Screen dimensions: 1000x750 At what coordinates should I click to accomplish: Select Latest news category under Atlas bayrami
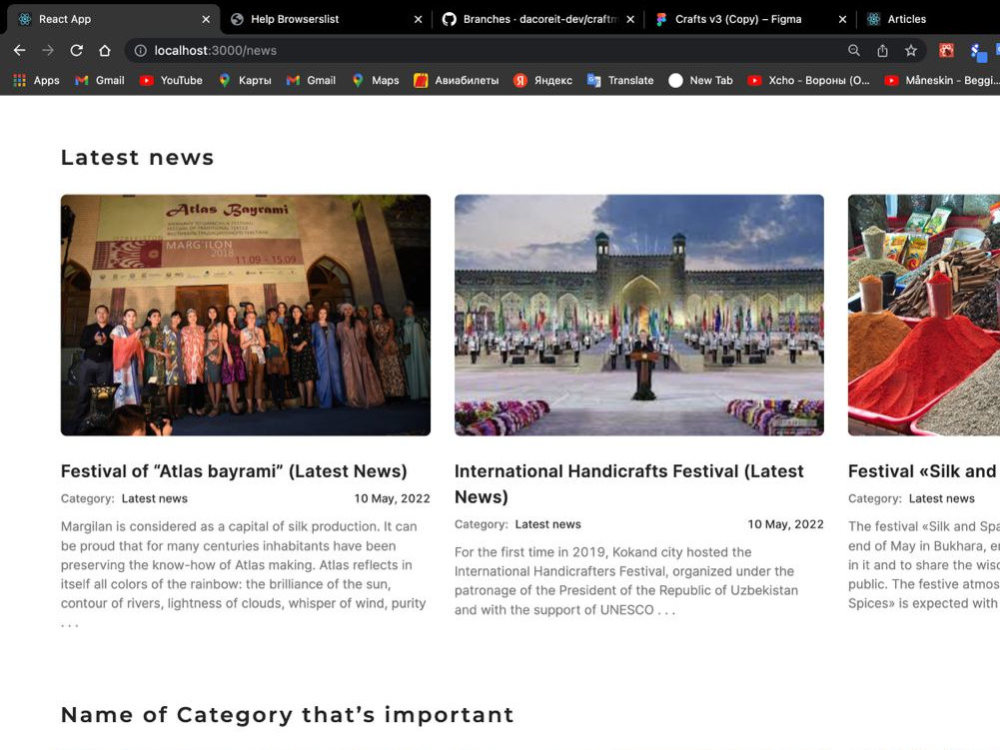coord(154,499)
